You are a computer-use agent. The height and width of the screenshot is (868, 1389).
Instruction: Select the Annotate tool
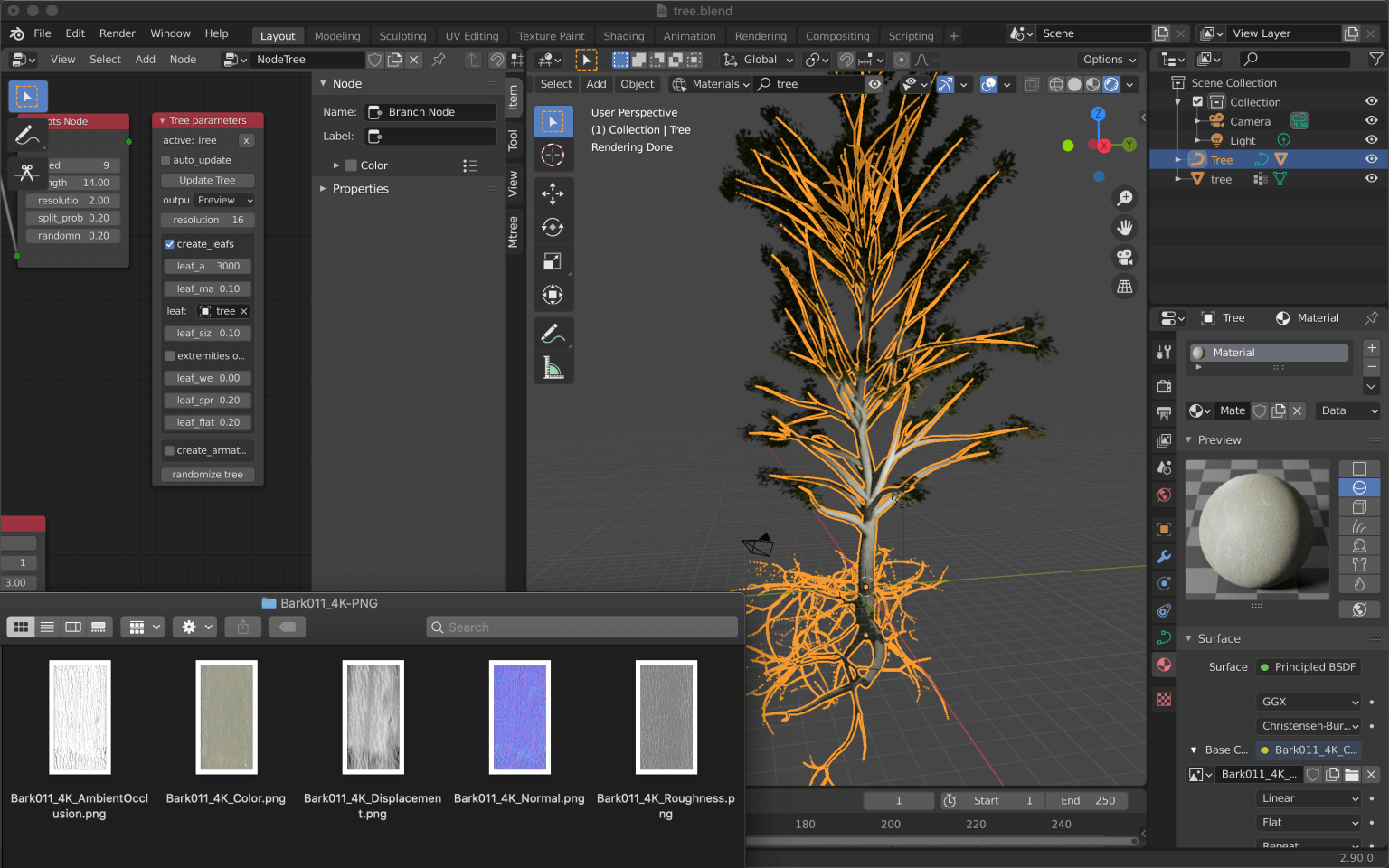click(553, 333)
